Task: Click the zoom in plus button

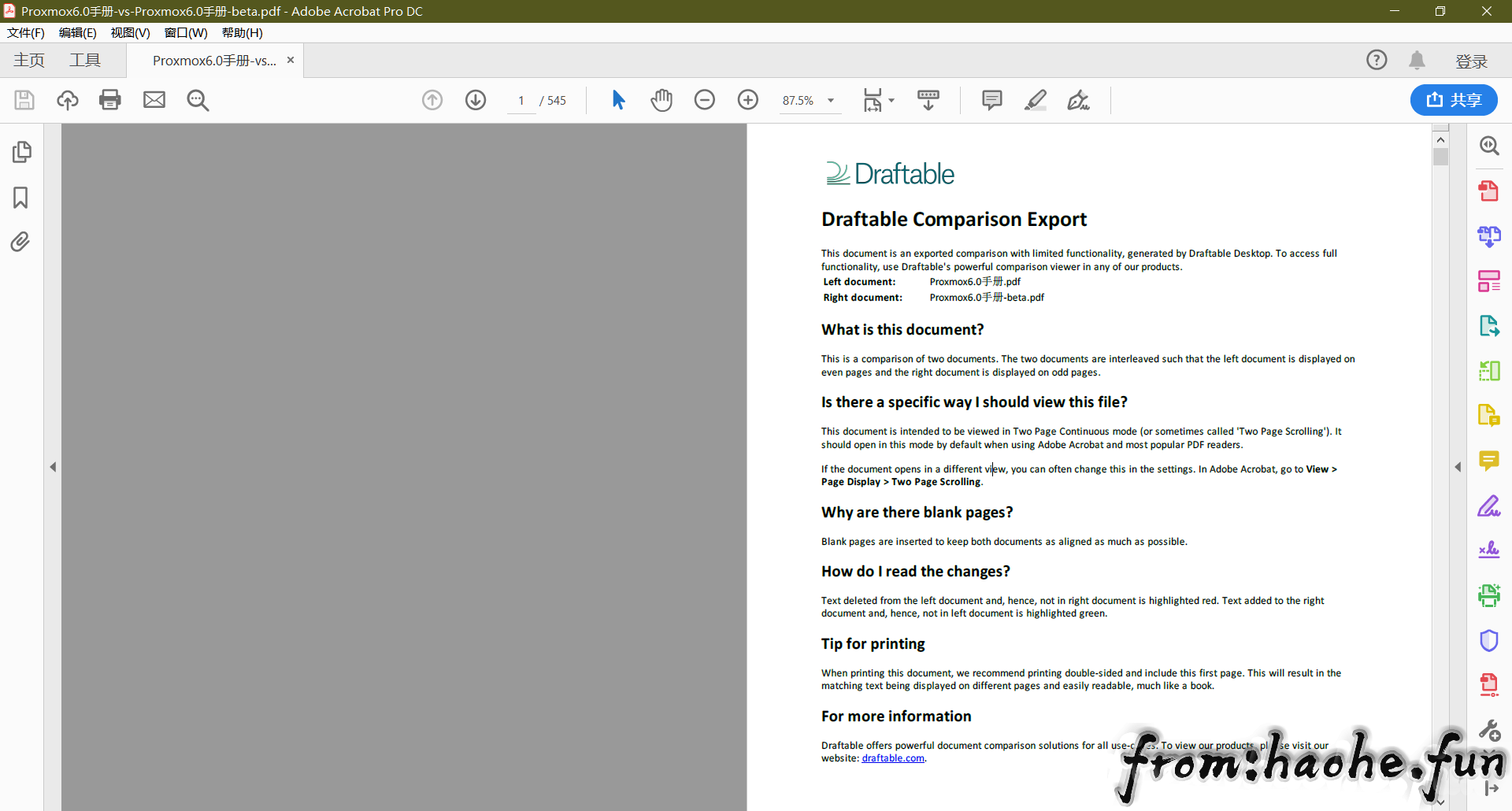Action: 748,100
